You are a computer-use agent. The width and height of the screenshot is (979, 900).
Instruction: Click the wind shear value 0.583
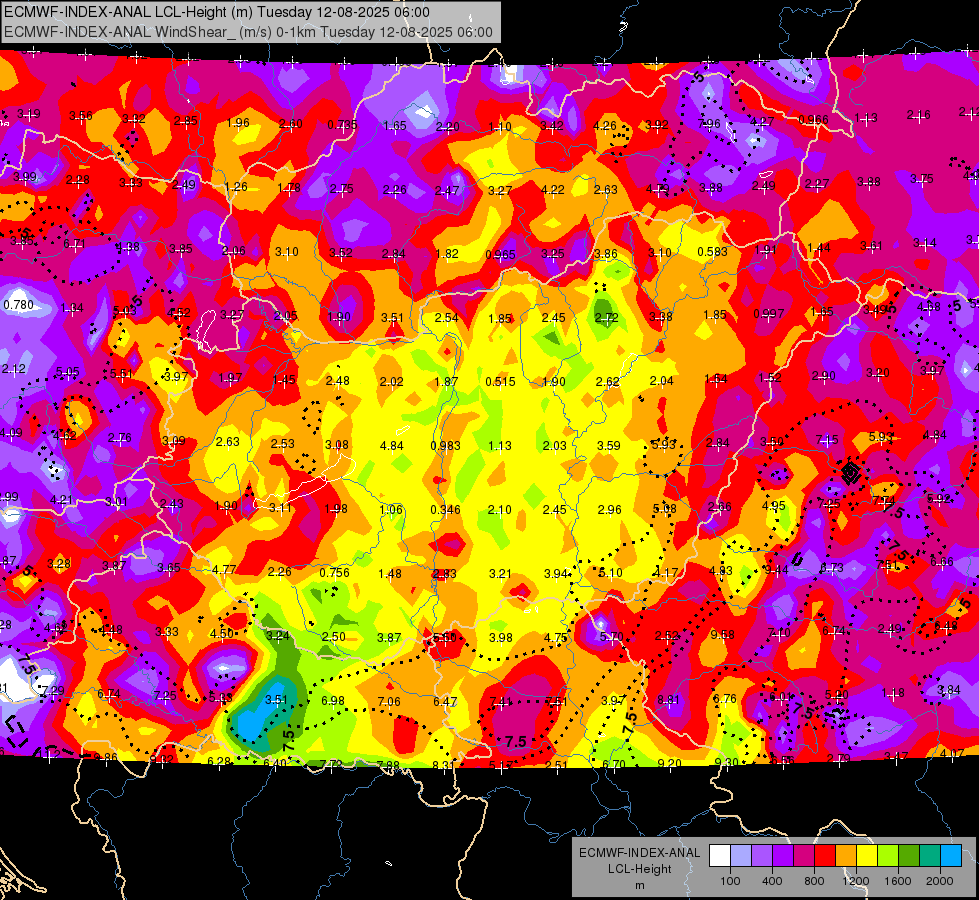point(712,252)
